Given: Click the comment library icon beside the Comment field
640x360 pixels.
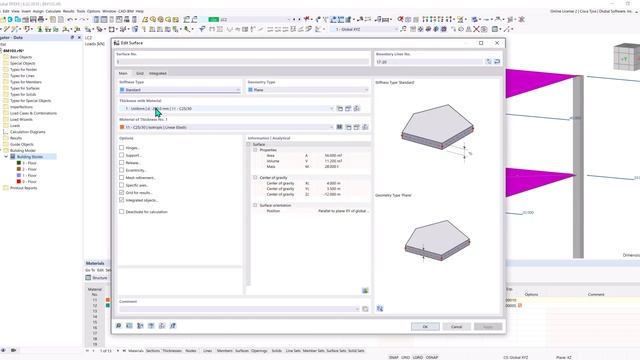Looking at the screenshot, I should click(x=365, y=309).
